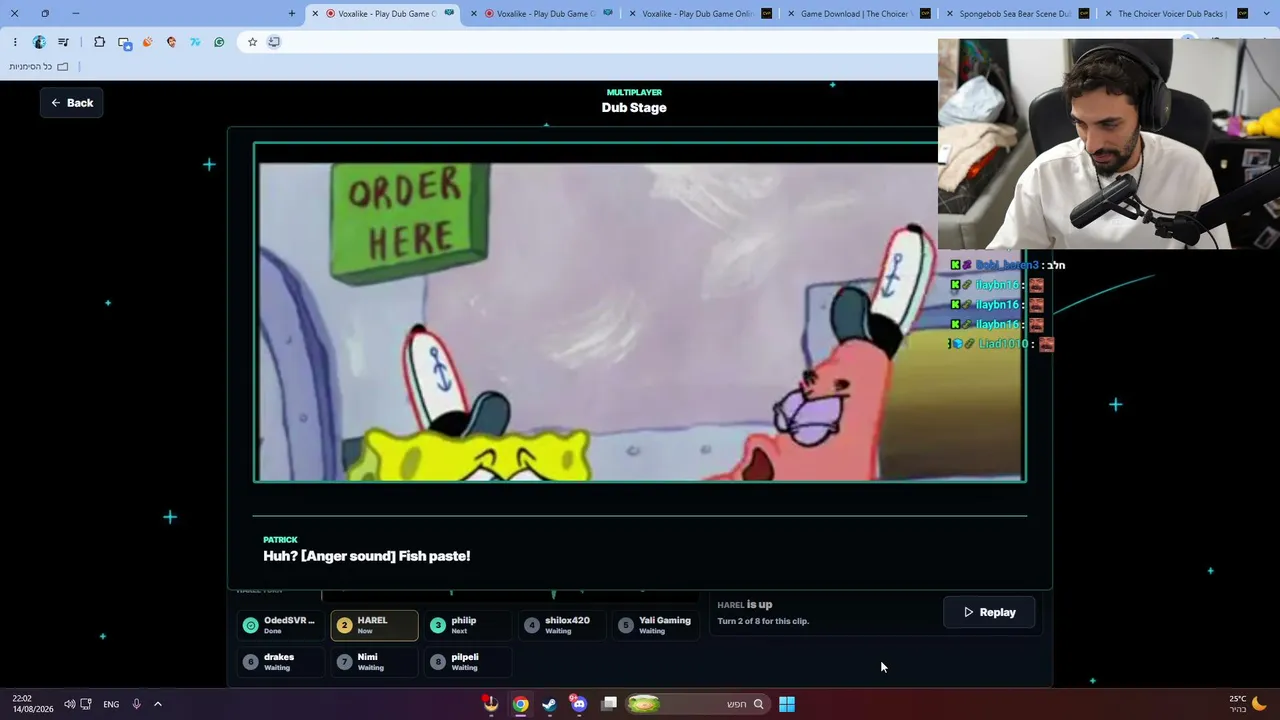Open Steam from the taskbar
Screen dimensions: 1280x720
click(x=549, y=704)
